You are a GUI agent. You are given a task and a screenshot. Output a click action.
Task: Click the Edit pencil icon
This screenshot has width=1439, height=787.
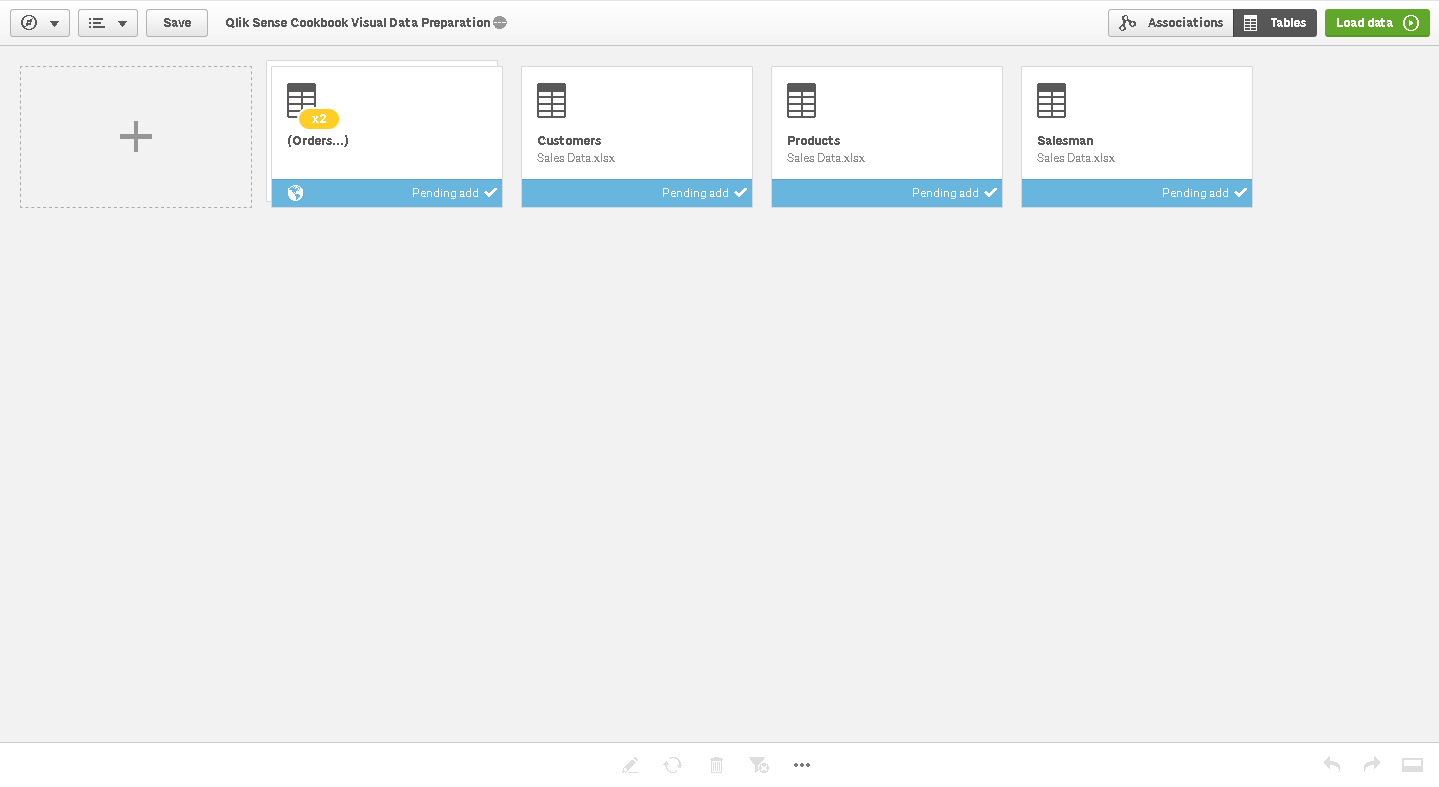(630, 765)
